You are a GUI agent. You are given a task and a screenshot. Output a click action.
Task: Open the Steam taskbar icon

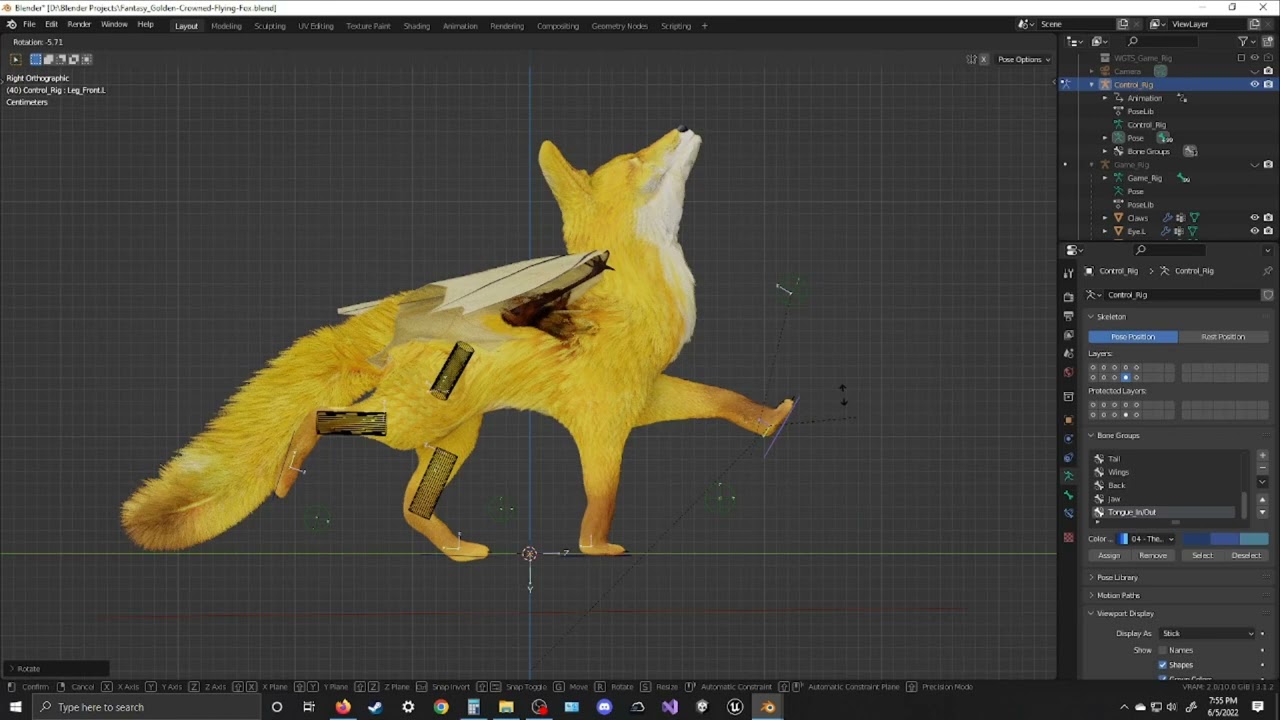375,707
